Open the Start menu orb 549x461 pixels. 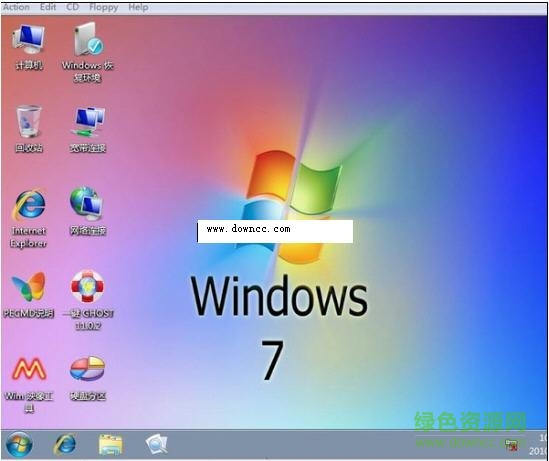[19, 444]
